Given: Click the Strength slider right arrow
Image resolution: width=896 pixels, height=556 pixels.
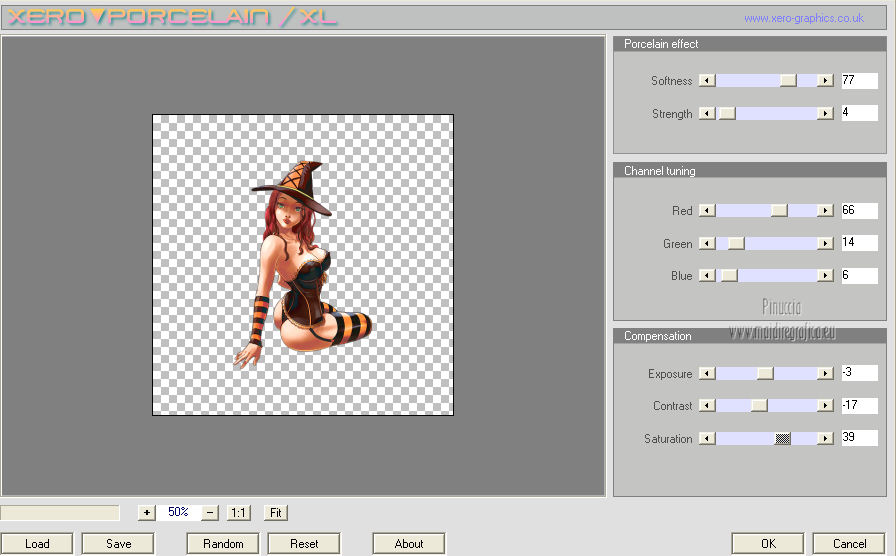Looking at the screenshot, I should pyautogui.click(x=825, y=114).
